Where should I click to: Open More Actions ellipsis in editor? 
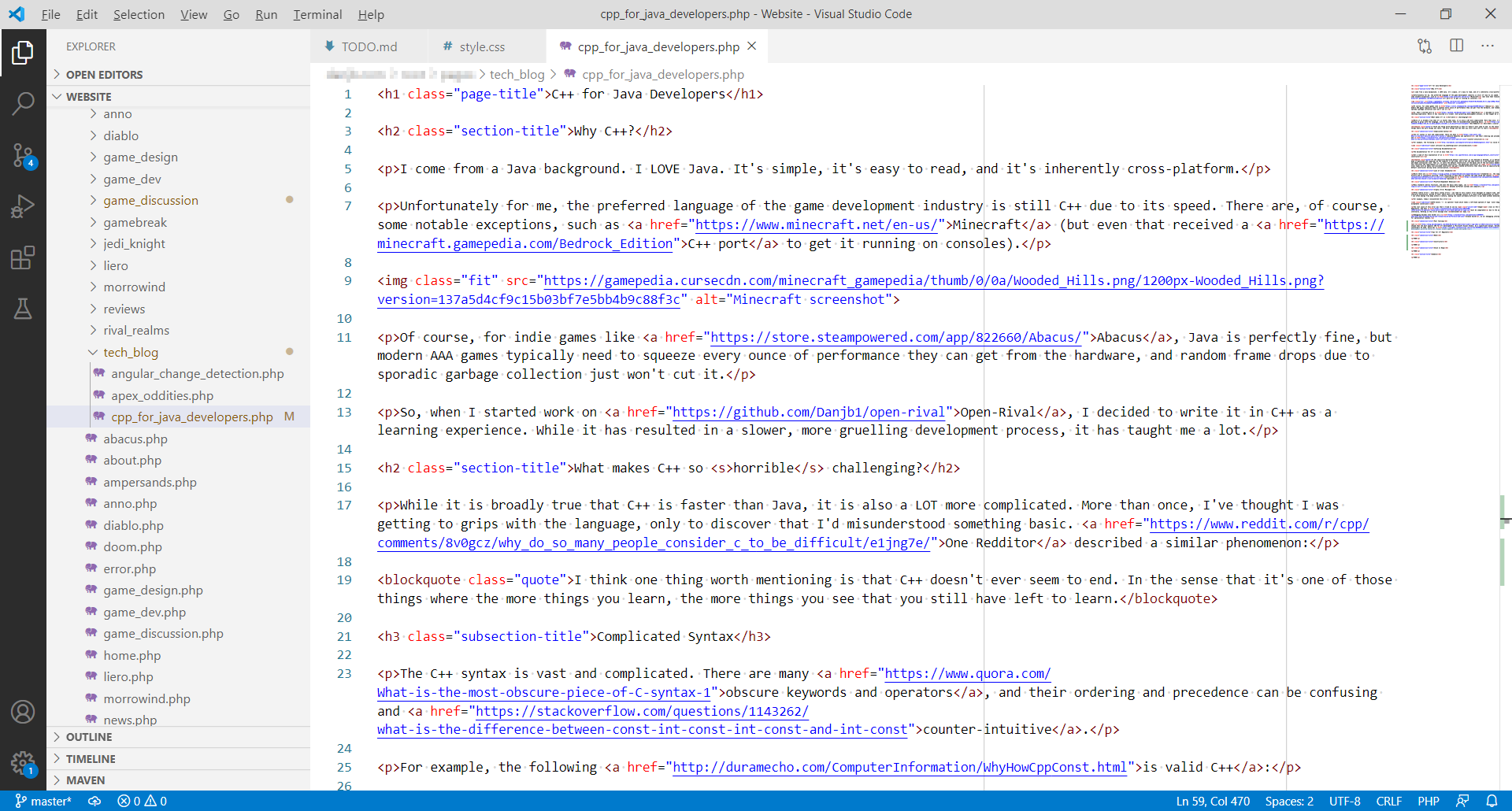coord(1488,46)
